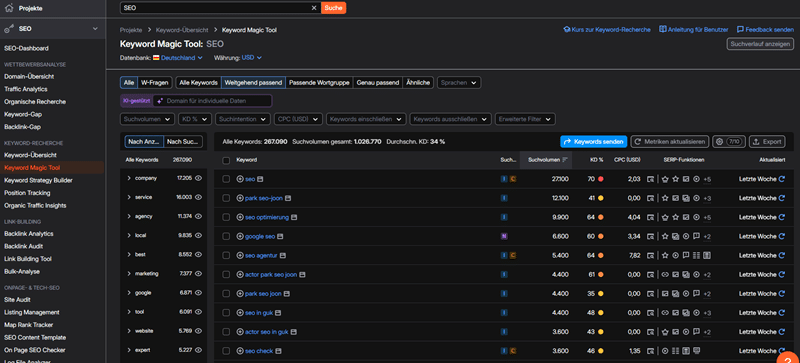Switch to the 'Ähnliche' tab
This screenshot has height=363, width=800.
click(x=418, y=82)
